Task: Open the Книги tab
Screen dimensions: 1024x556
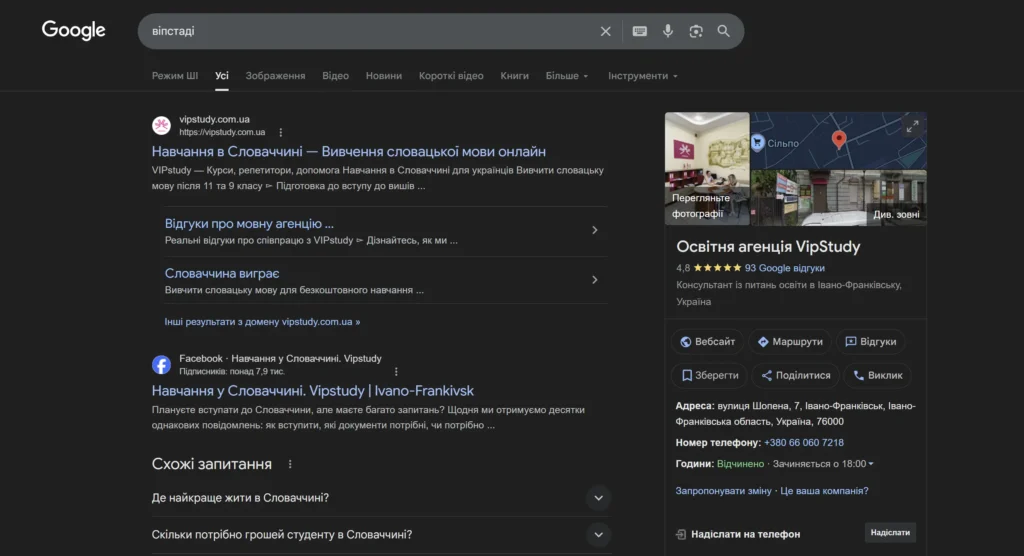Action: (x=515, y=76)
